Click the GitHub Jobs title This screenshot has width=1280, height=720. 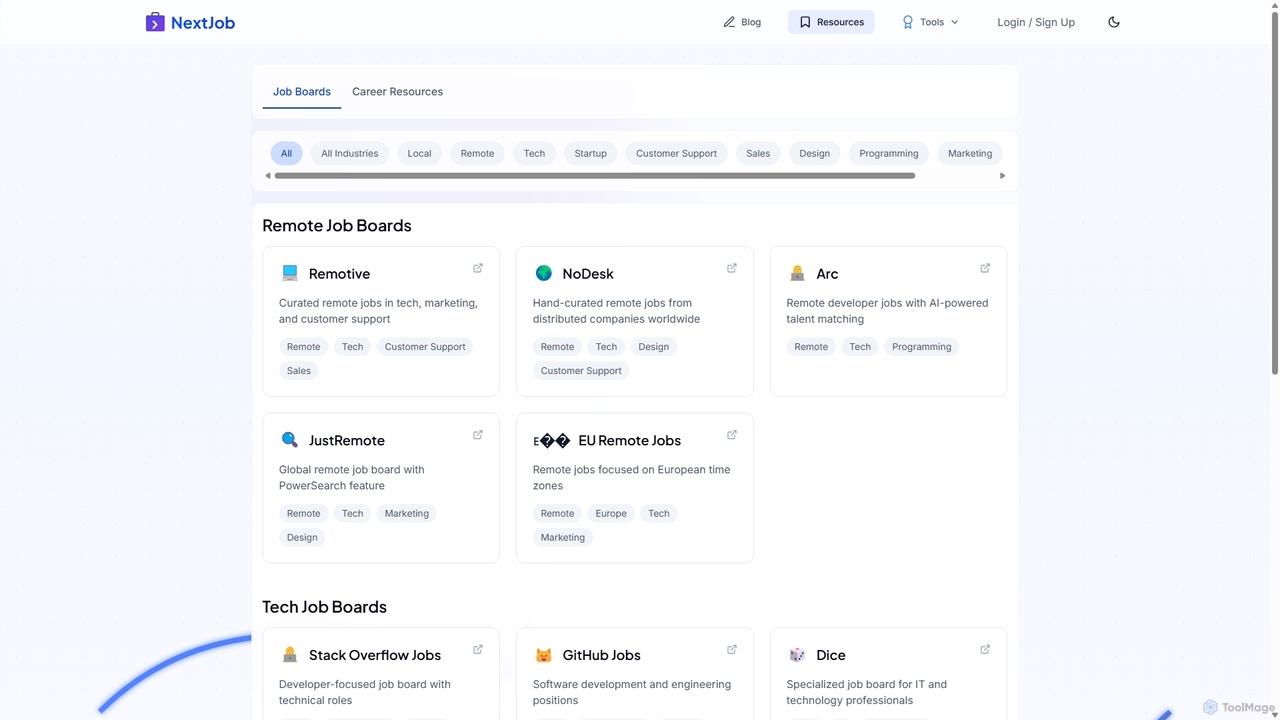tap(602, 655)
